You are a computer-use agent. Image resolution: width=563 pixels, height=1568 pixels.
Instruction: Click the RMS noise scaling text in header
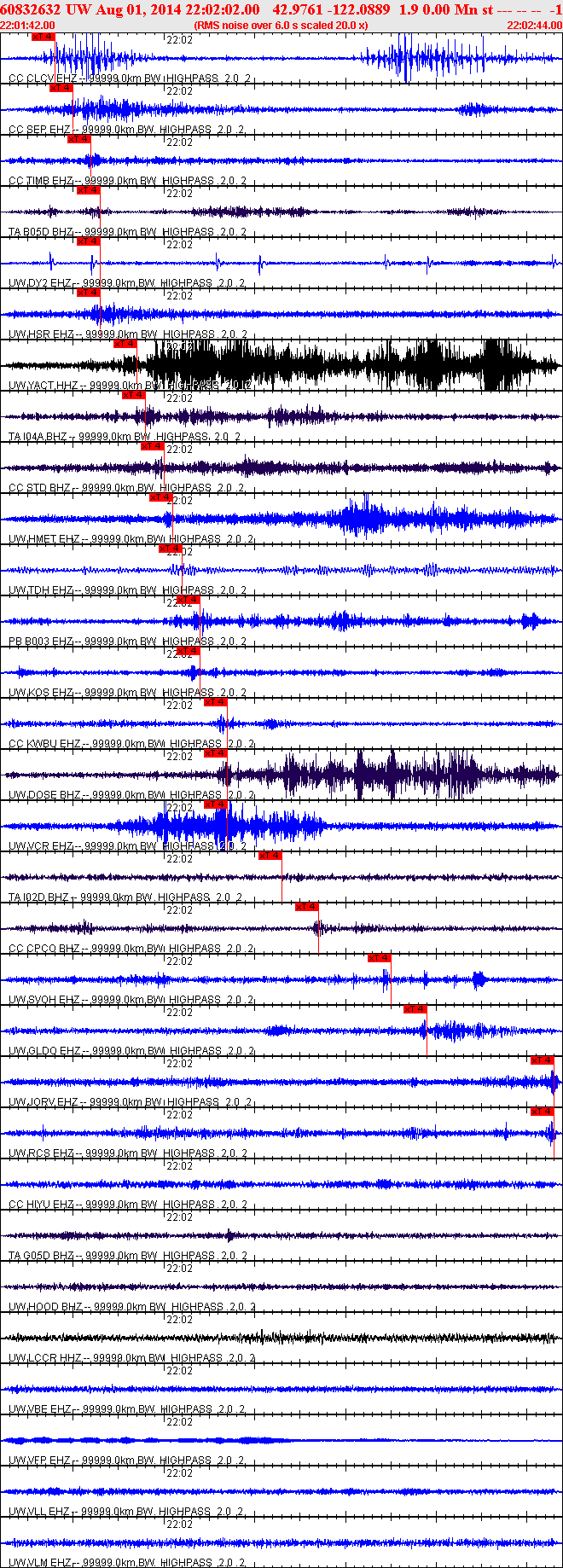[281, 26]
